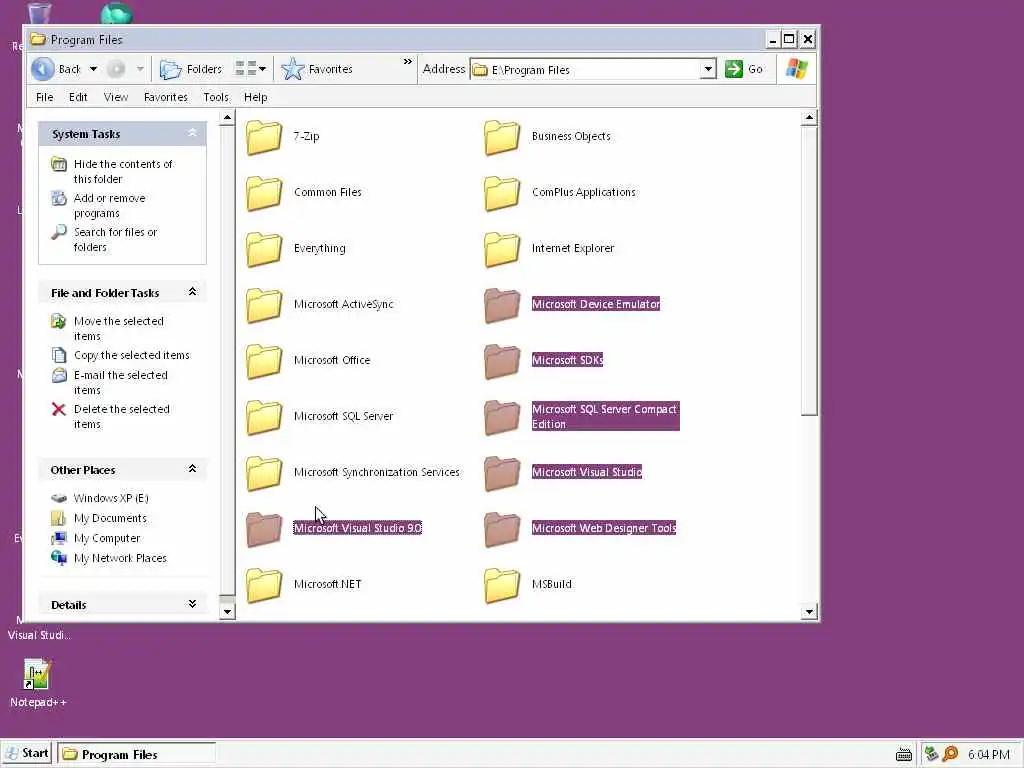
Task: Go to My Documents in Other Places
Action: click(110, 519)
